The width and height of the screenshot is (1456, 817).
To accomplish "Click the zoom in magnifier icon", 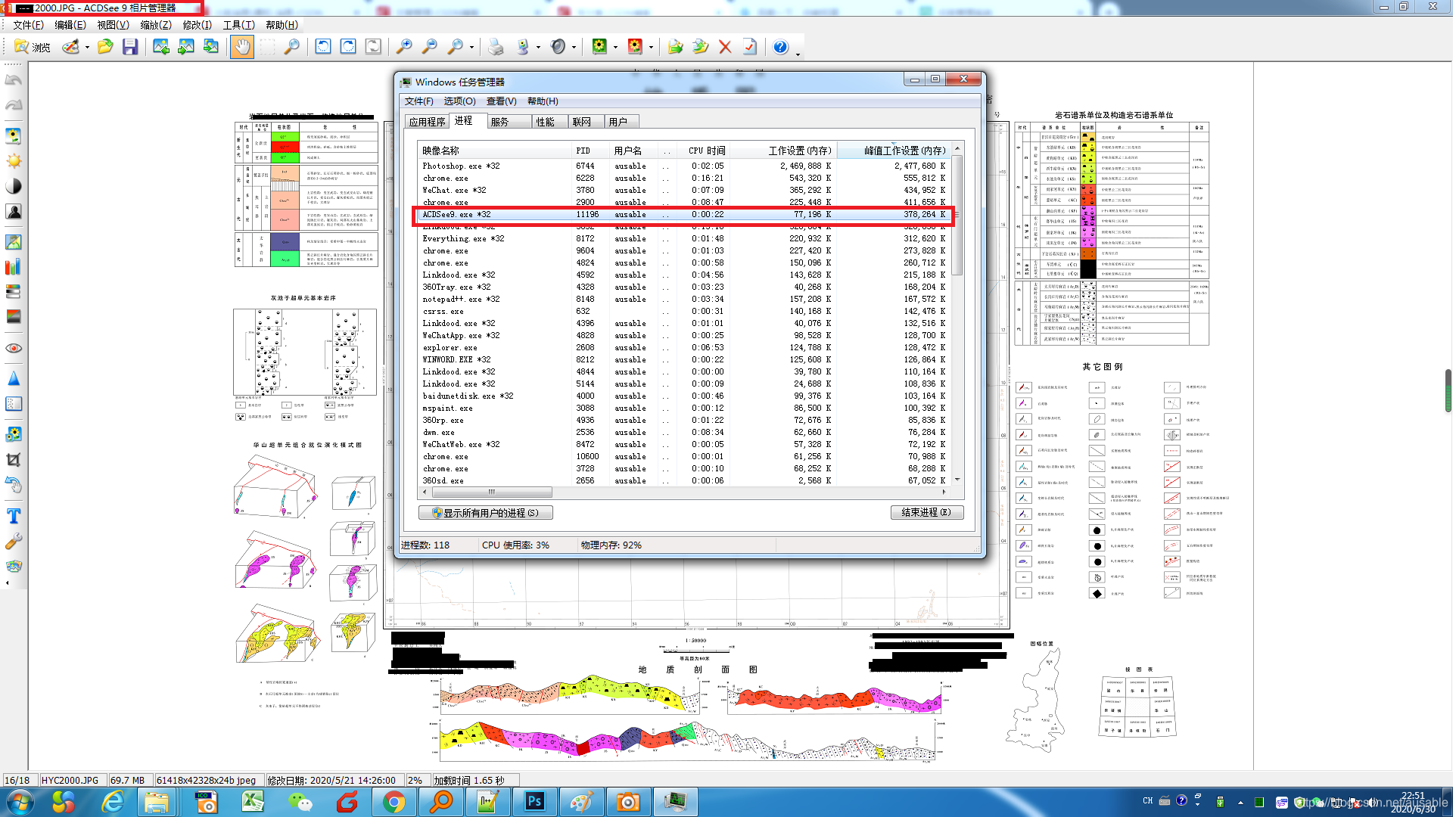I will 404,47.
